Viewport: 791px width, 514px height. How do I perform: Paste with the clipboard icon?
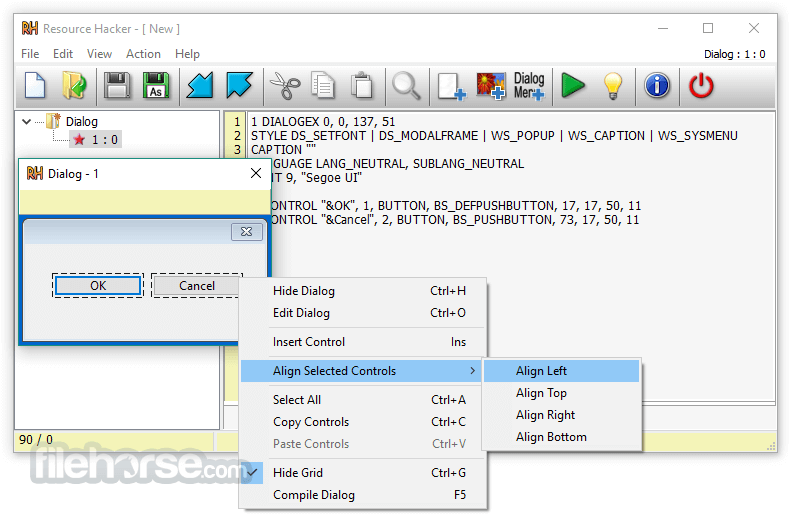(x=362, y=85)
